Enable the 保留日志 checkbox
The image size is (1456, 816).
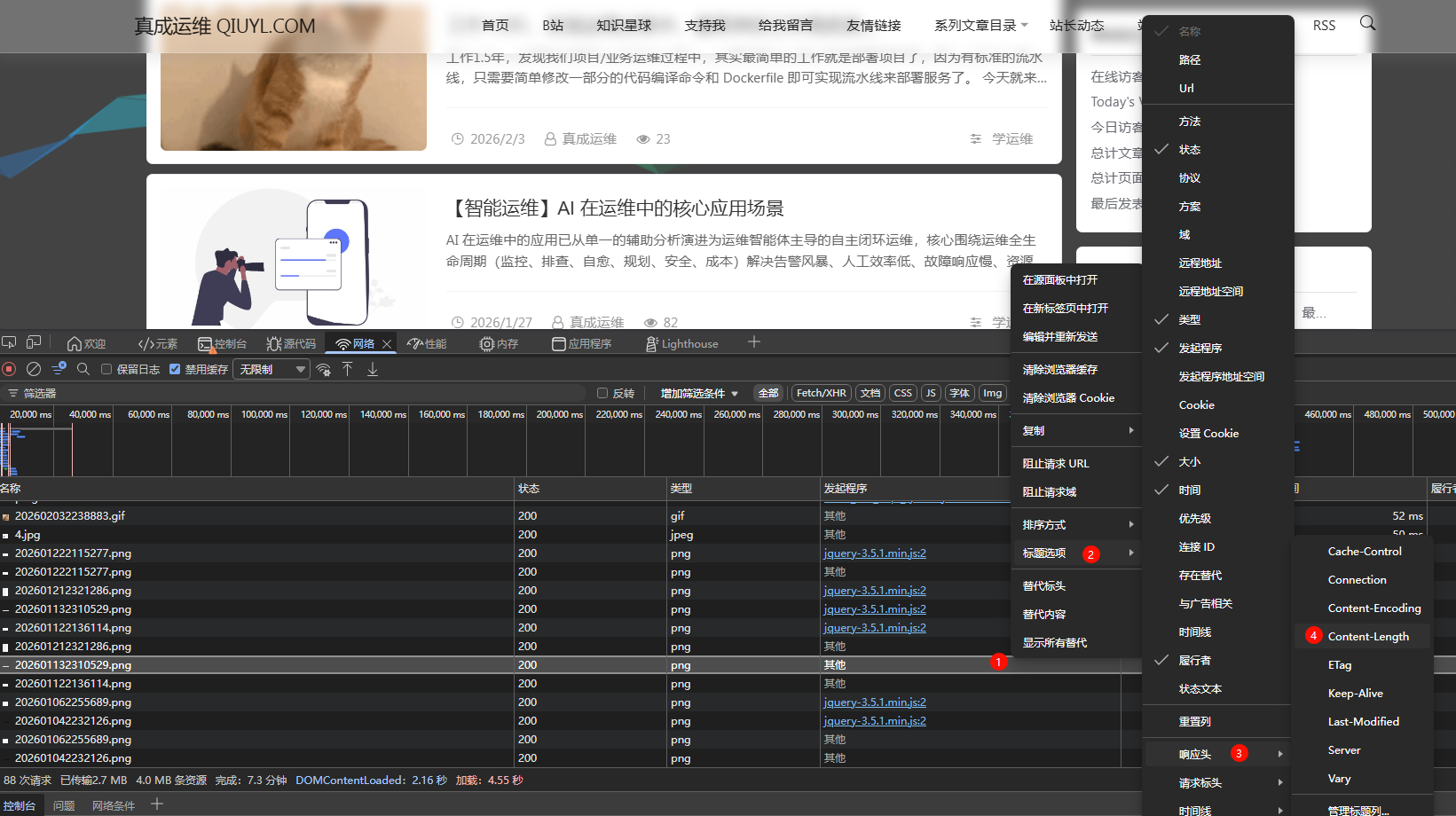[106, 369]
